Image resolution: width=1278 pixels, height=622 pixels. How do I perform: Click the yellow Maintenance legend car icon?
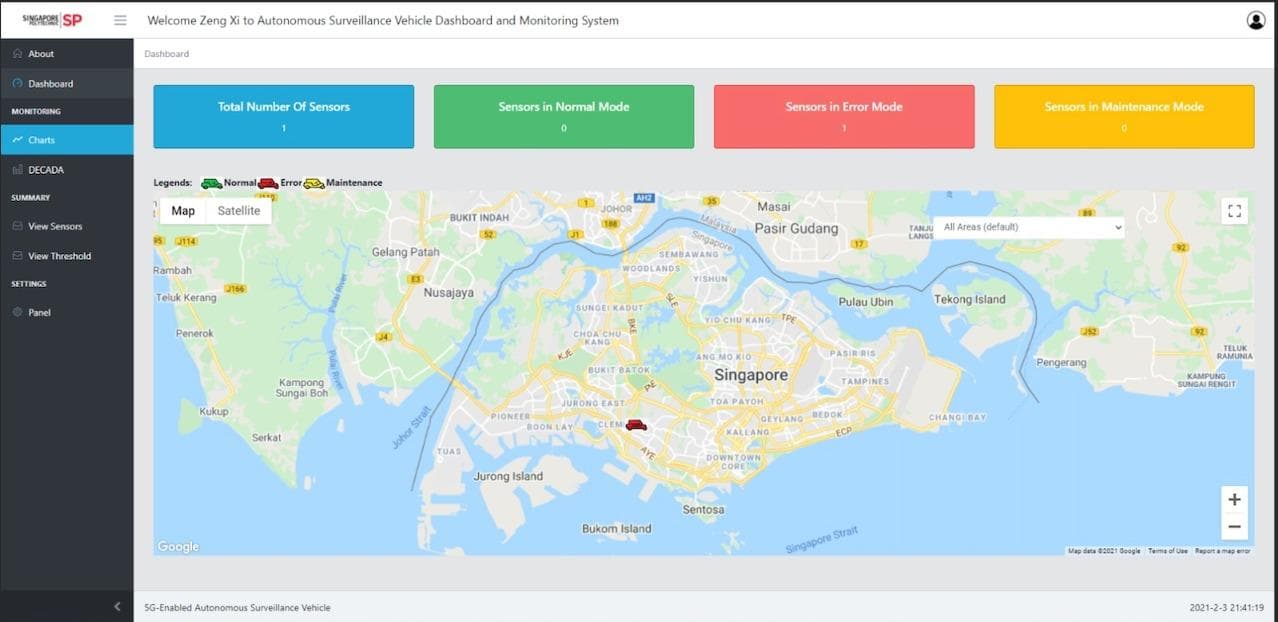[314, 183]
